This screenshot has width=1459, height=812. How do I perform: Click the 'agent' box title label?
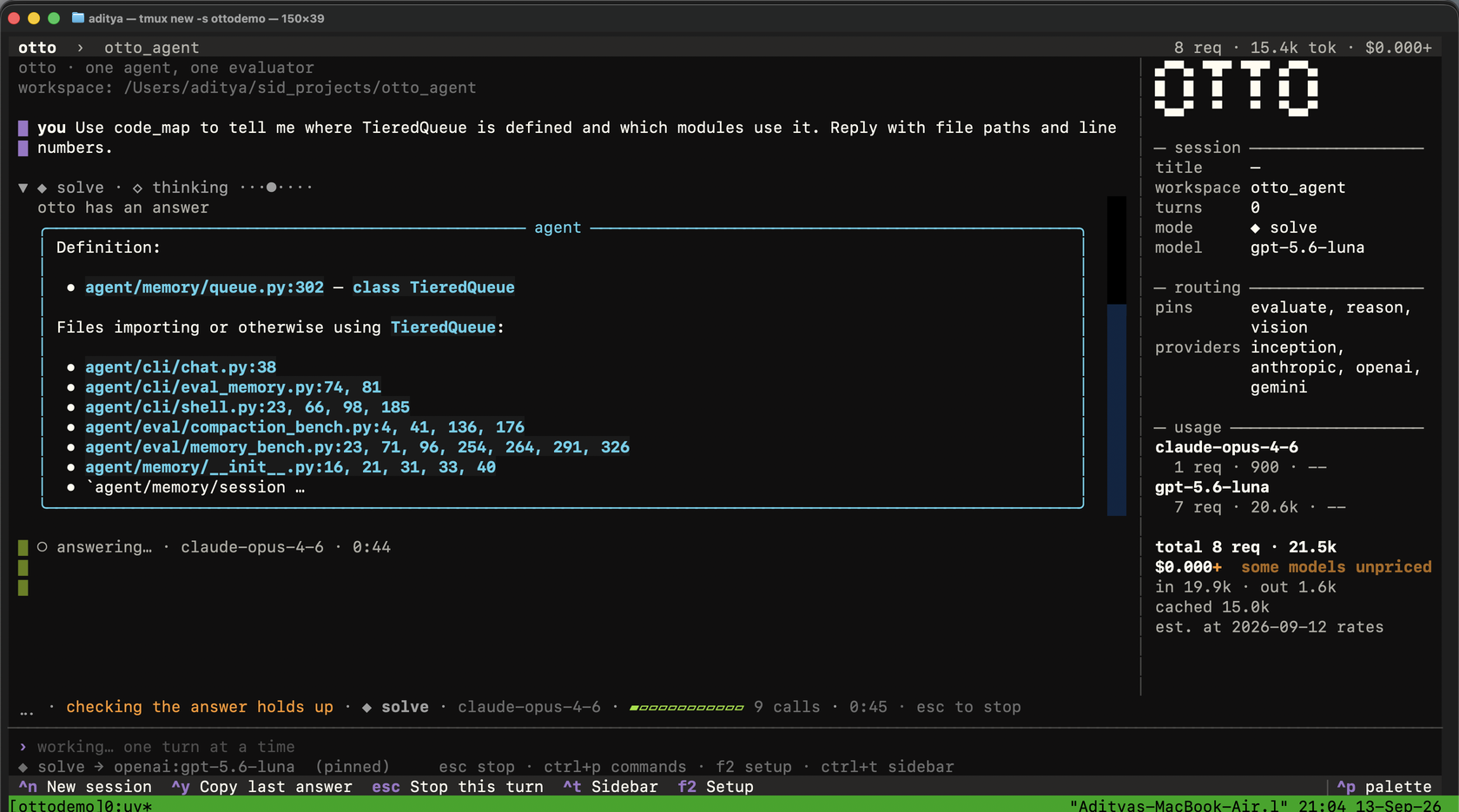[x=558, y=228]
